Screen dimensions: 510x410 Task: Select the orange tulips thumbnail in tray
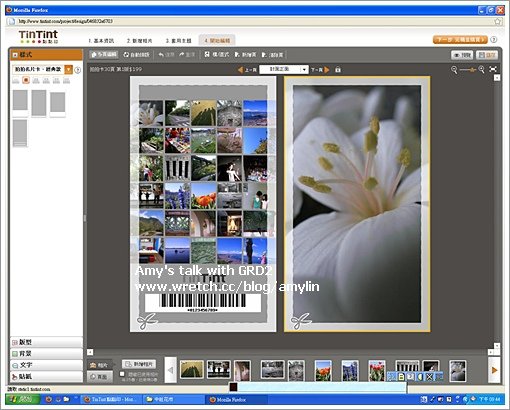click(323, 370)
